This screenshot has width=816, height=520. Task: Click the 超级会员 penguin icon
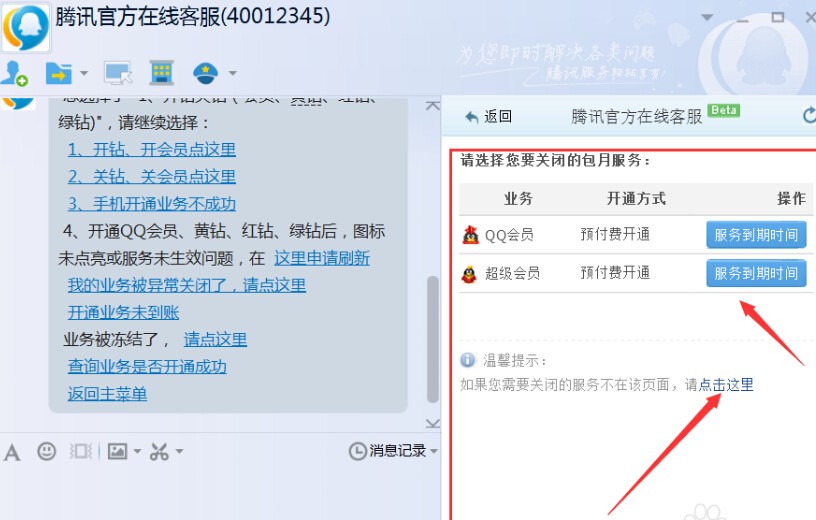pos(469,273)
